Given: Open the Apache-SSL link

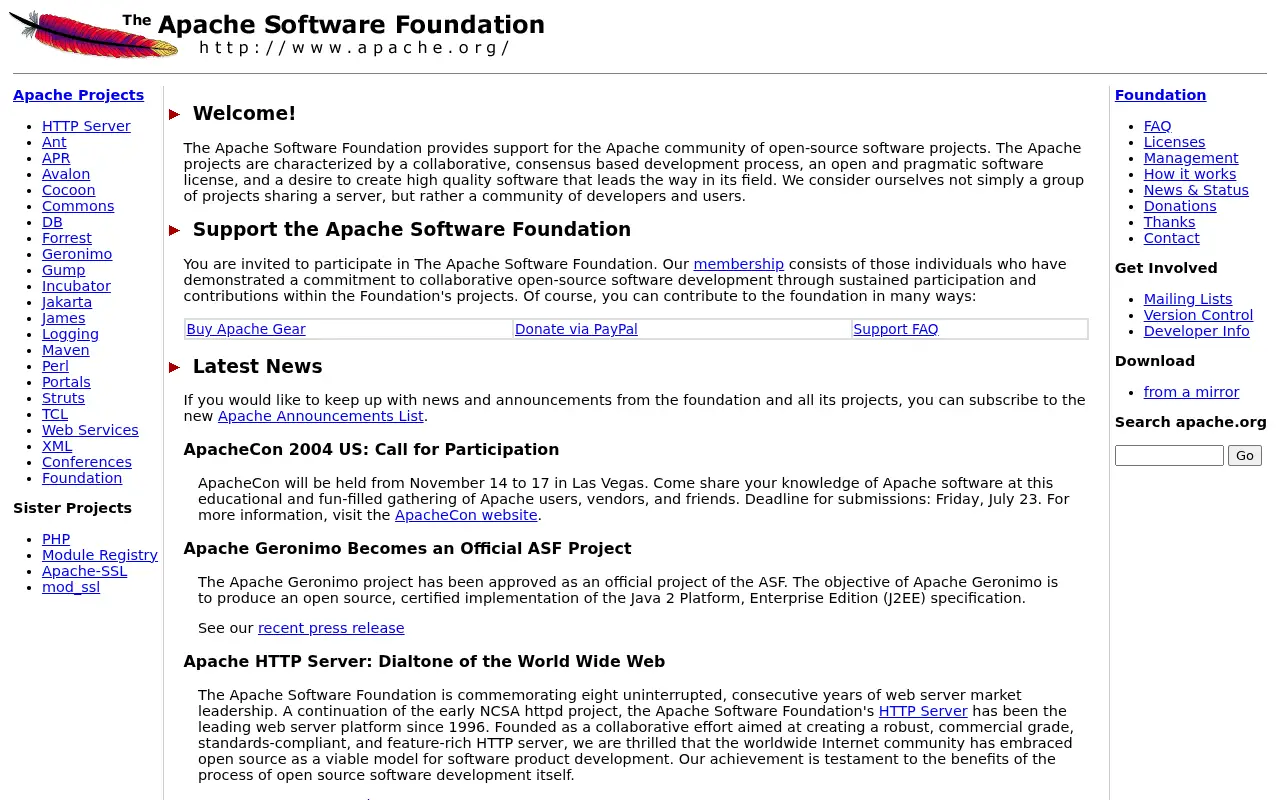Looking at the screenshot, I should (x=85, y=571).
